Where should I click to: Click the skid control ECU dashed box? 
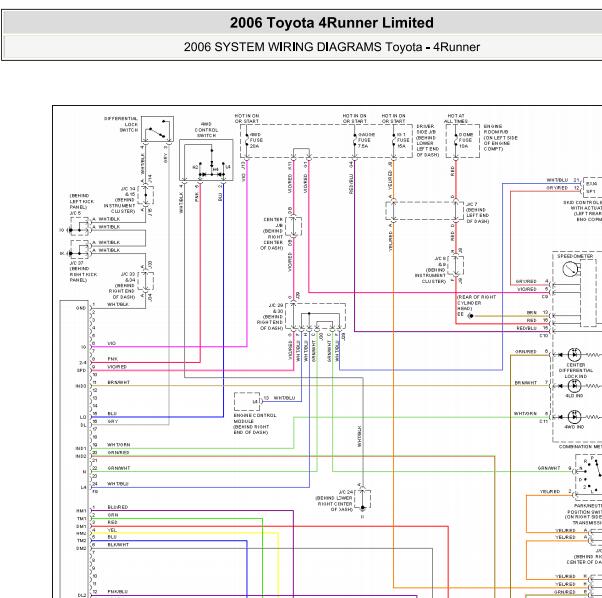[x=592, y=187]
